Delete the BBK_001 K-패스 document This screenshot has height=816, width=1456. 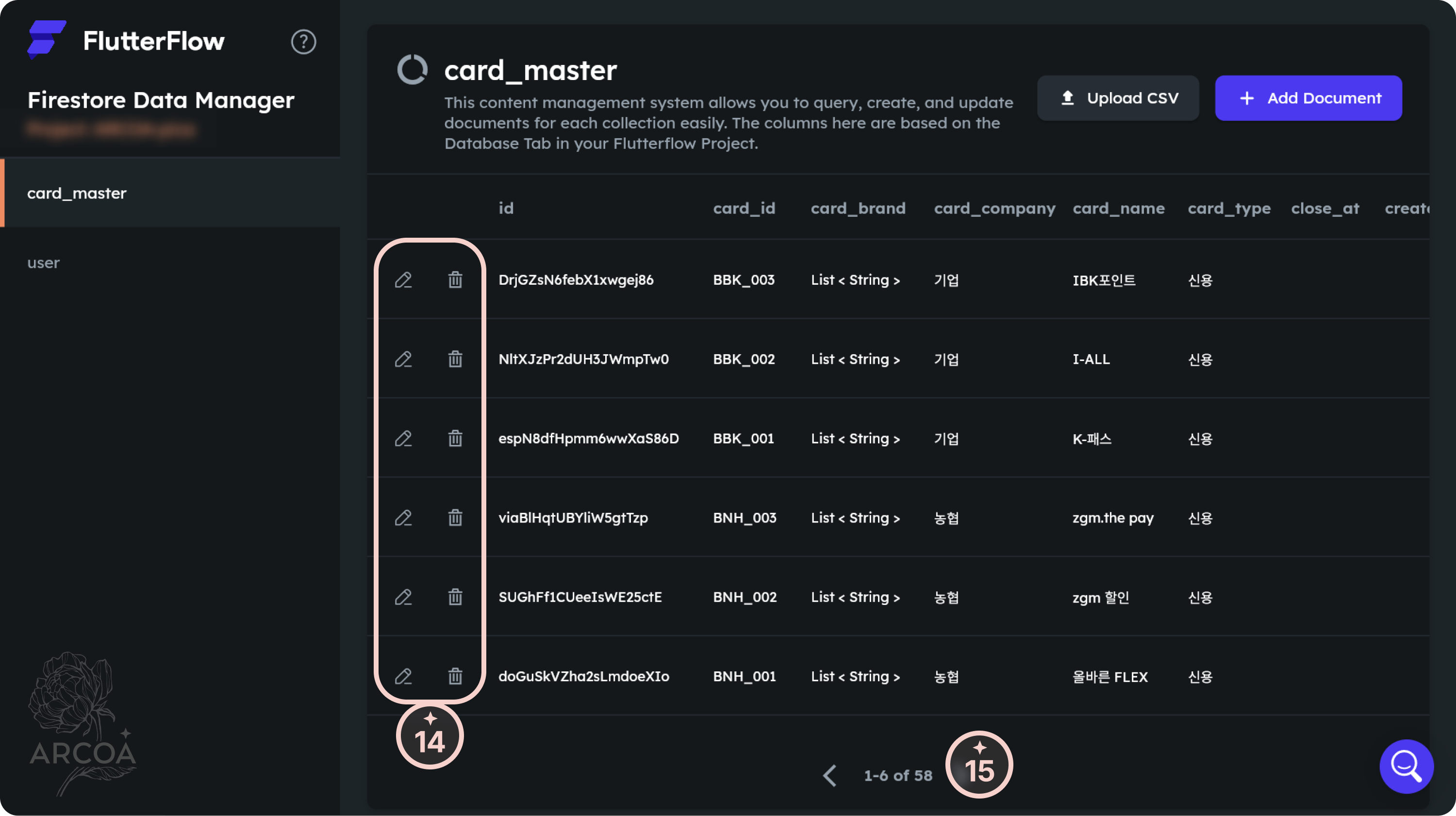[x=455, y=439]
